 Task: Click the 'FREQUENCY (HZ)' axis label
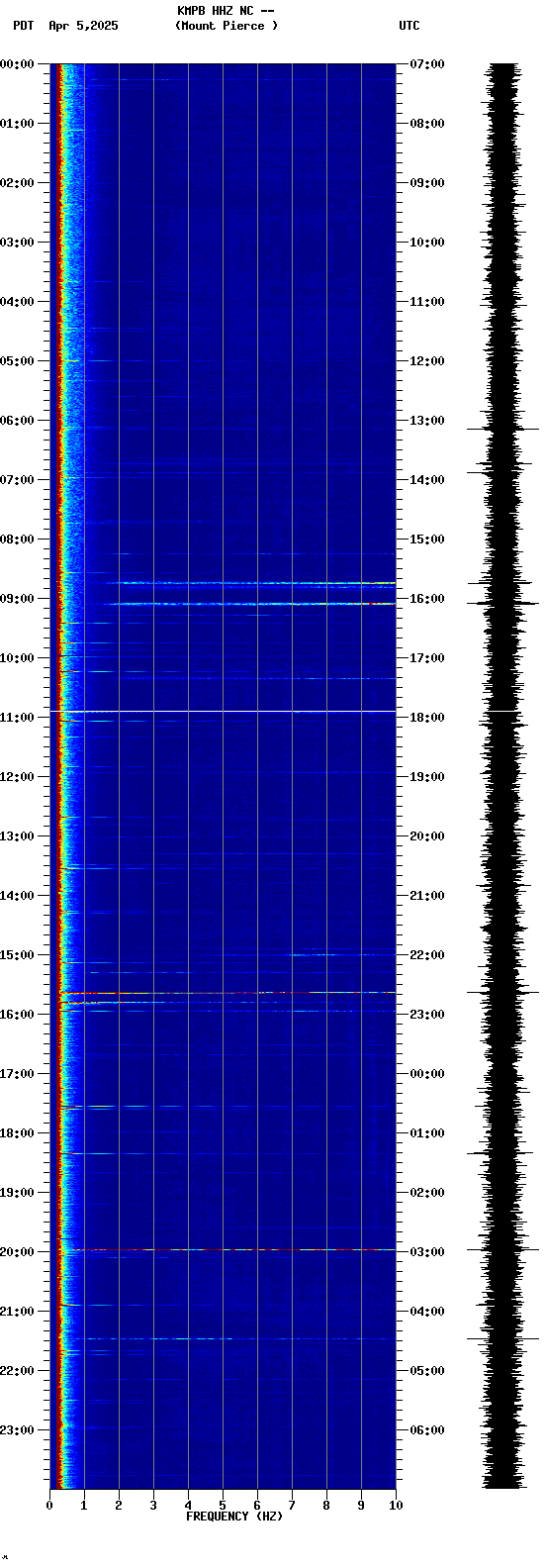tap(234, 1517)
